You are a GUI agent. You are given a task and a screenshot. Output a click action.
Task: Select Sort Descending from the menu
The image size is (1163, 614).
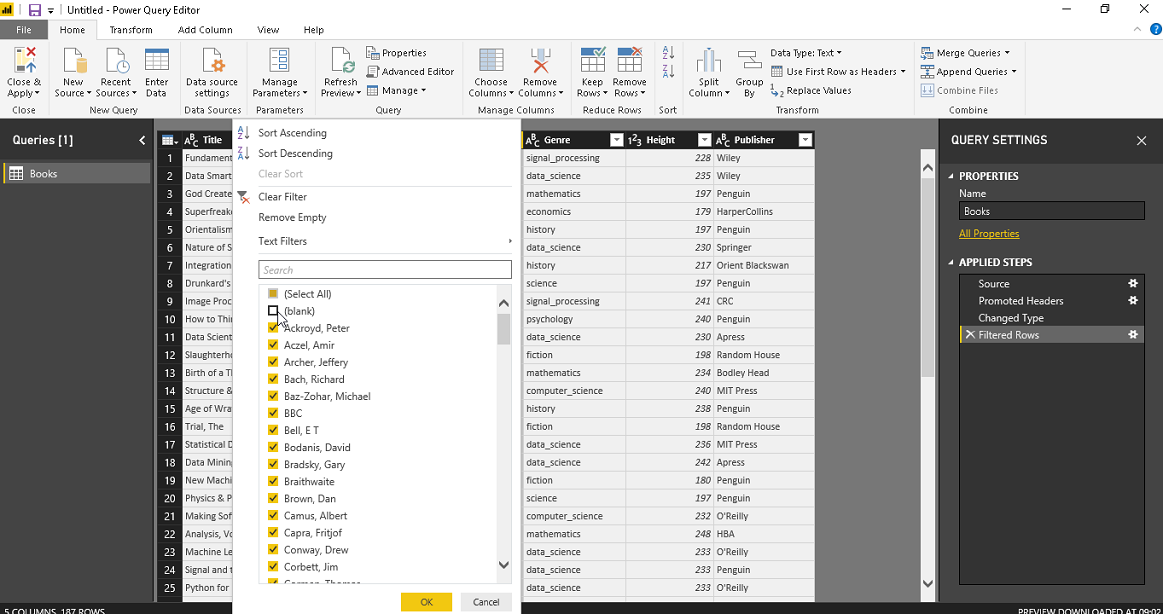tap(295, 153)
